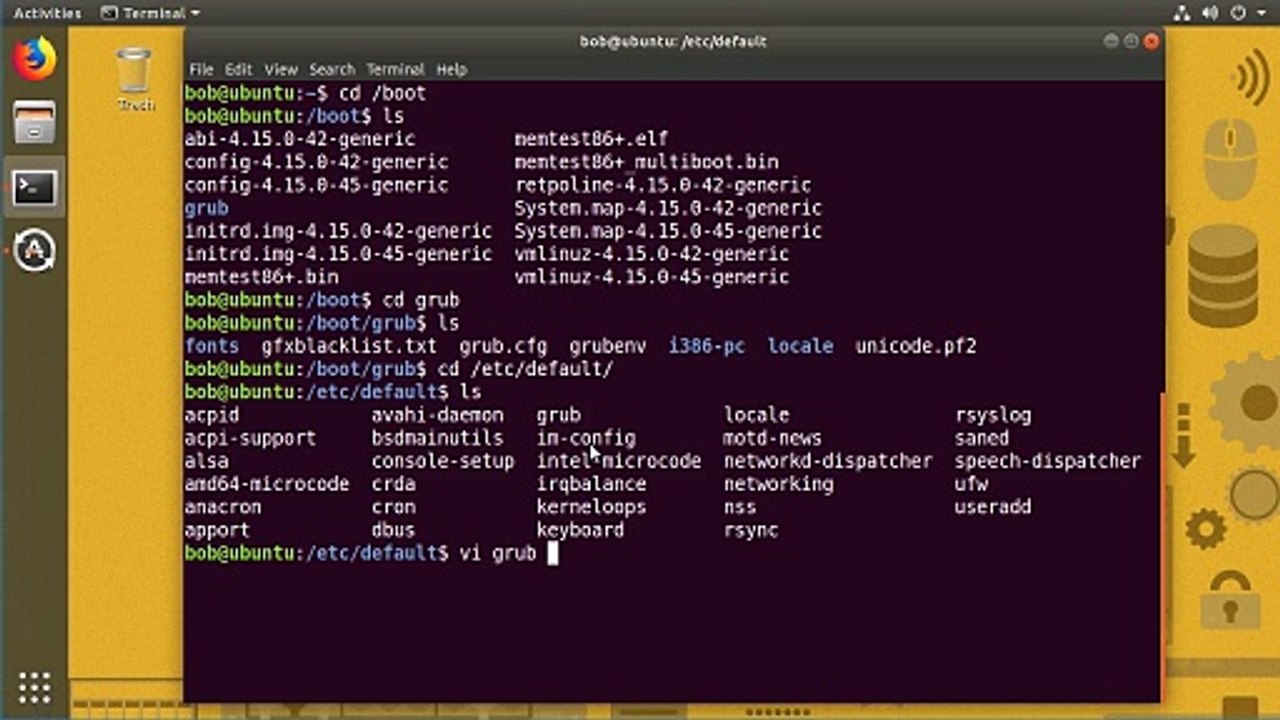
Task: Open the volume indicator in top bar
Action: point(1209,13)
